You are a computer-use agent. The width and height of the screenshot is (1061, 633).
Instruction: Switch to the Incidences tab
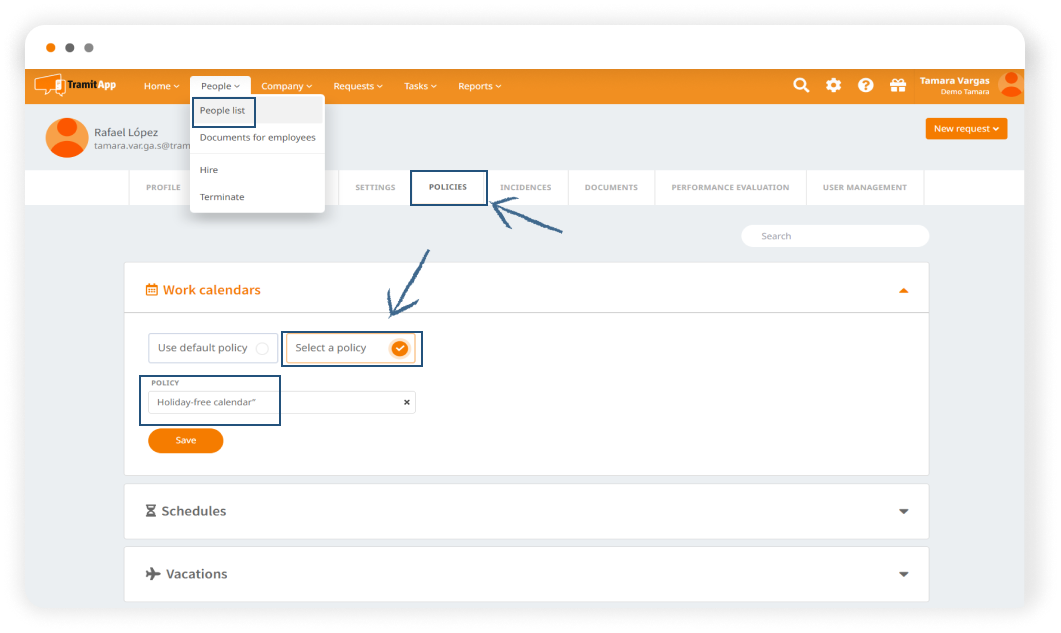525,188
